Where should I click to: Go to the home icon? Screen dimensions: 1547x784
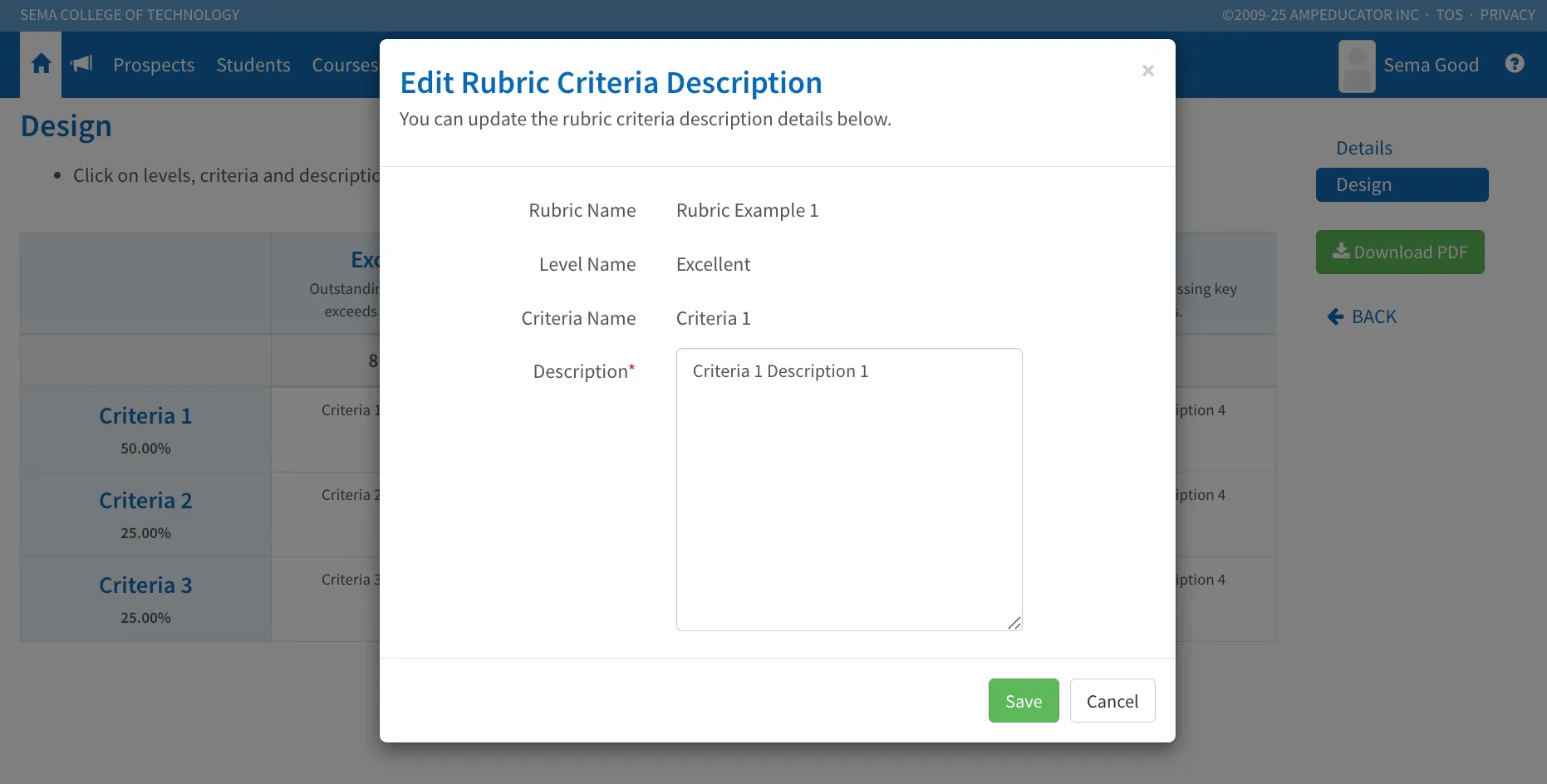pos(42,64)
